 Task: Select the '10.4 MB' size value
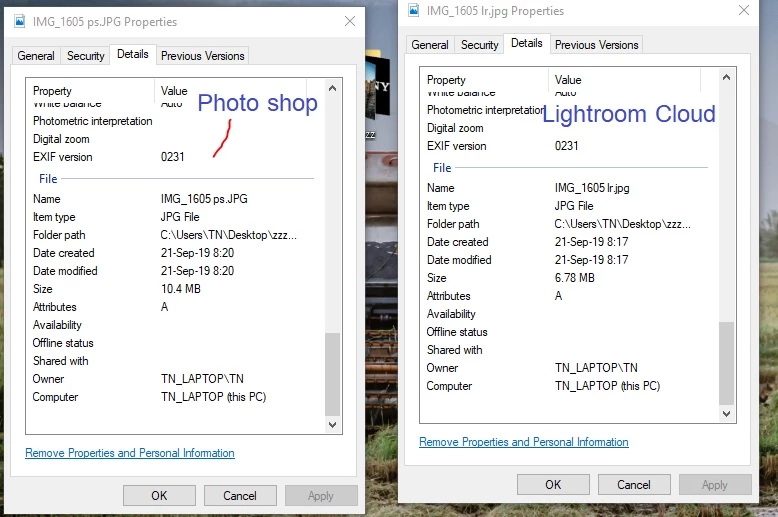(x=181, y=289)
